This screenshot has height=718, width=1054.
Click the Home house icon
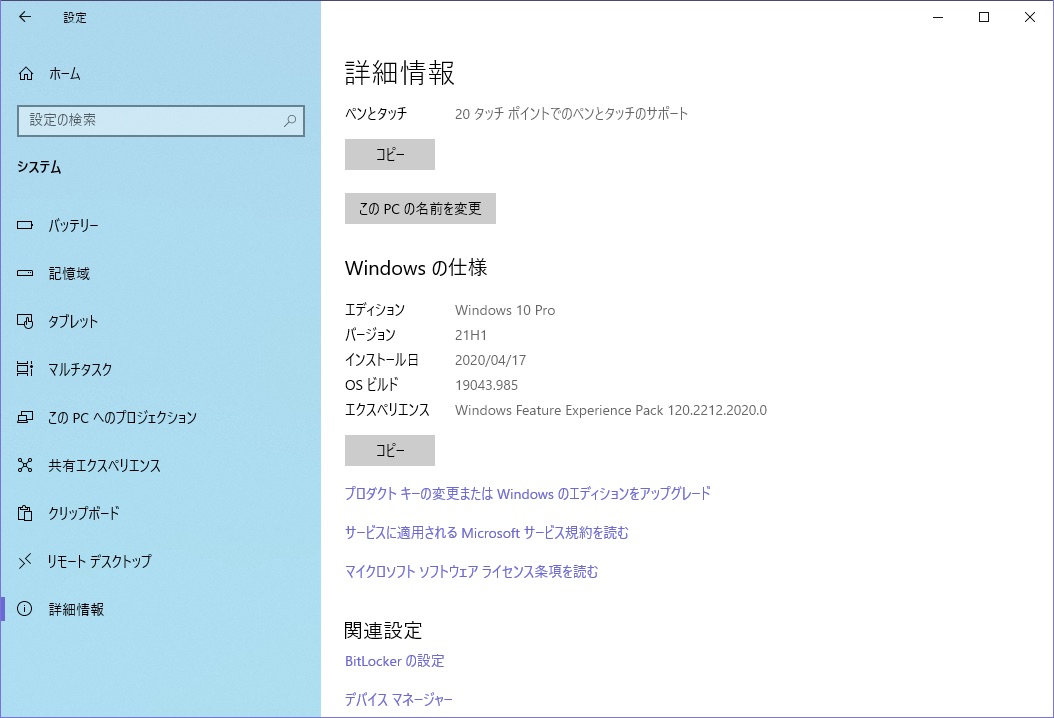pyautogui.click(x=26, y=73)
